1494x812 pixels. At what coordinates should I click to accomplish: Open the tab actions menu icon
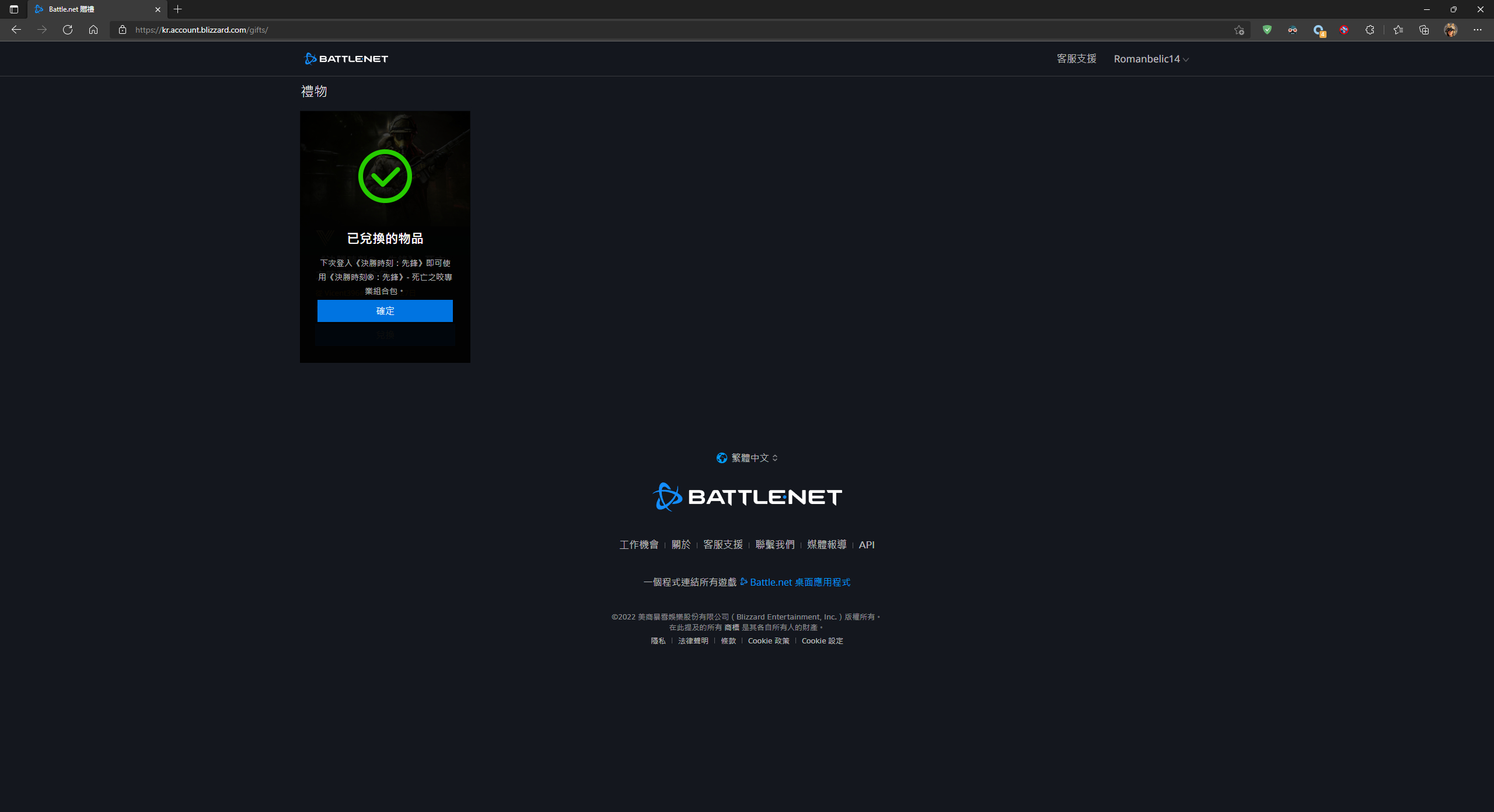coord(14,9)
